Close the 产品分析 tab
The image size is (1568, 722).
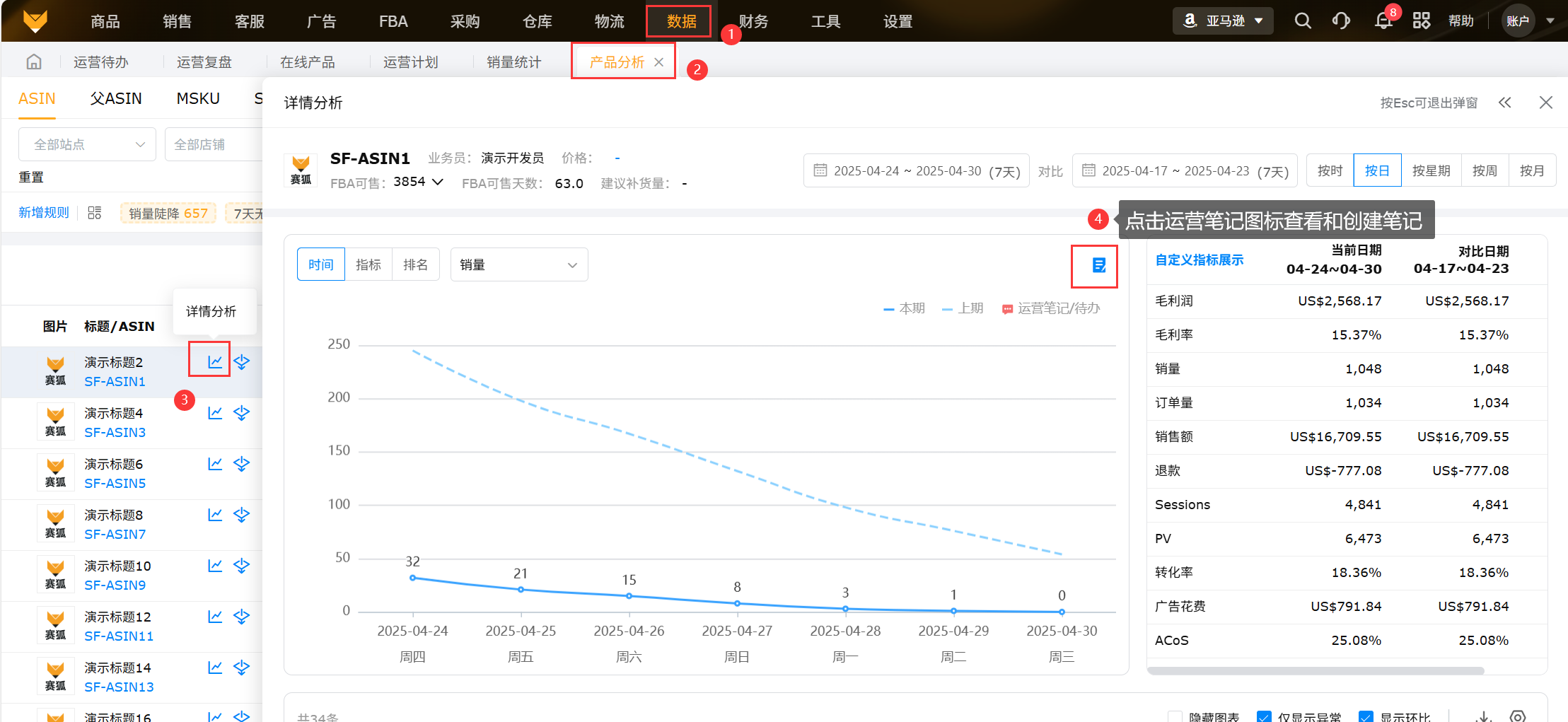pyautogui.click(x=659, y=62)
